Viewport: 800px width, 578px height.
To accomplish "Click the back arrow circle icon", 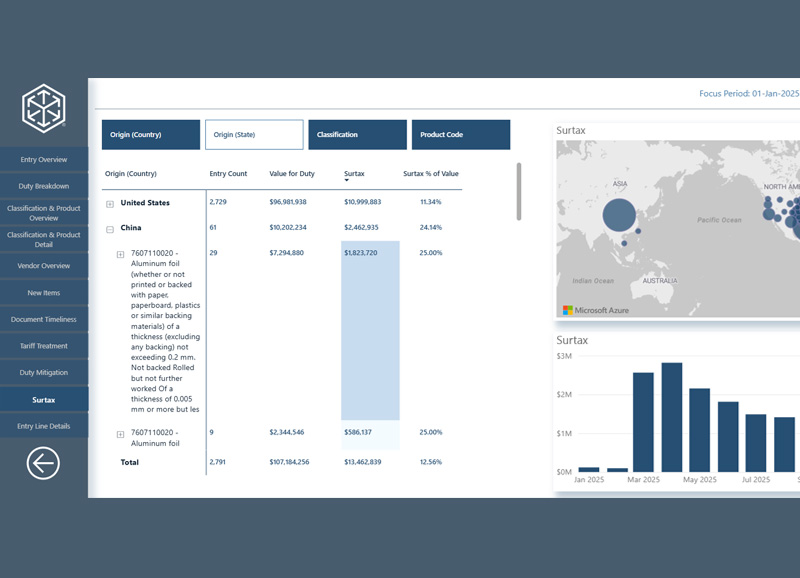I will (x=43, y=462).
